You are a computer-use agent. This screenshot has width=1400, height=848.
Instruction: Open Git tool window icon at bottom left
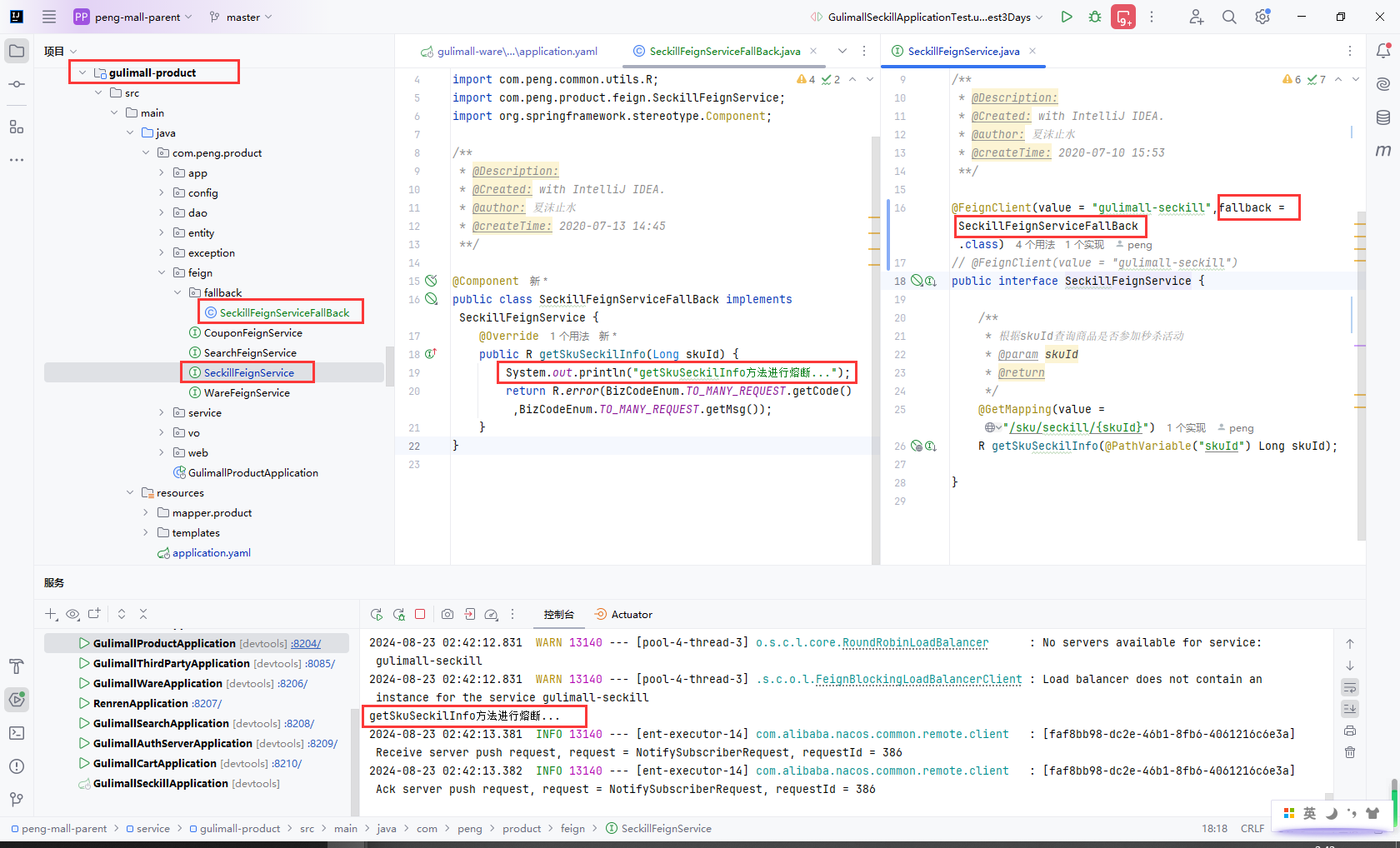tap(17, 800)
